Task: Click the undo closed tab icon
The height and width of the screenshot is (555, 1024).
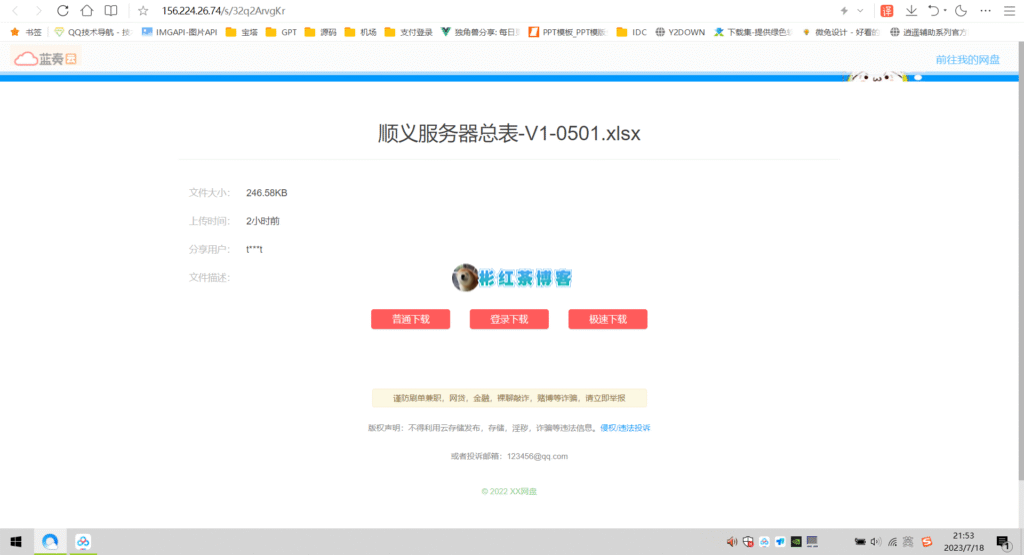Action: pos(934,10)
